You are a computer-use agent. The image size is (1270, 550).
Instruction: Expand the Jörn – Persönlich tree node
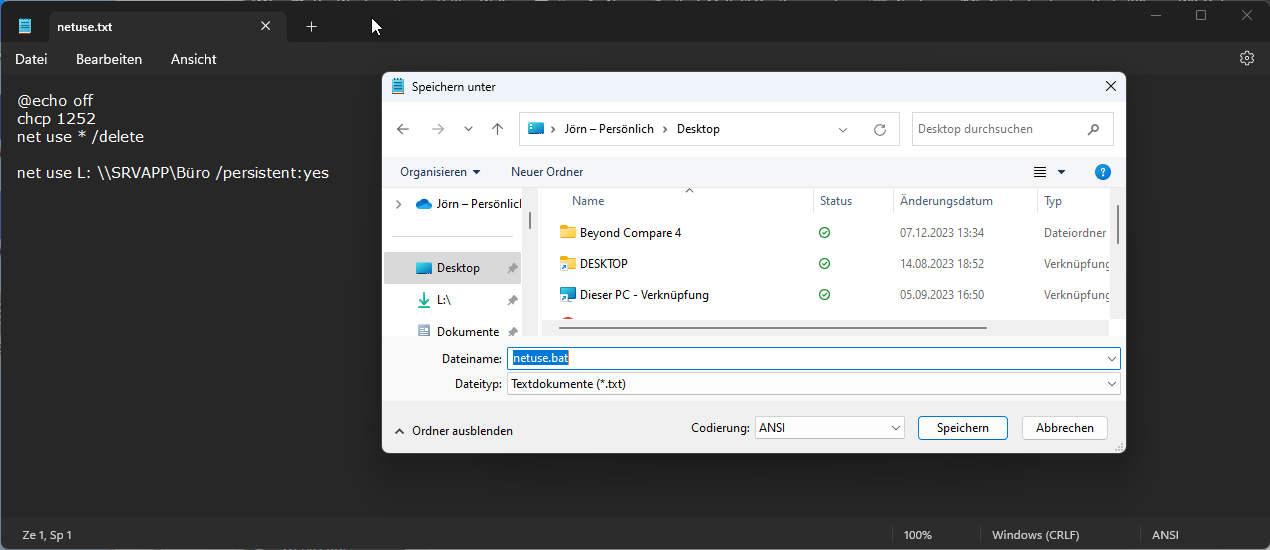point(399,204)
